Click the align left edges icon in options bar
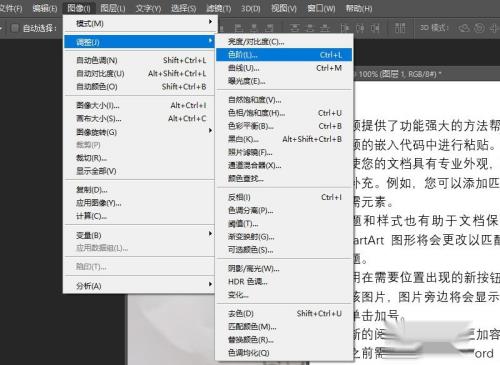This screenshot has width=500, height=365. (x=239, y=28)
